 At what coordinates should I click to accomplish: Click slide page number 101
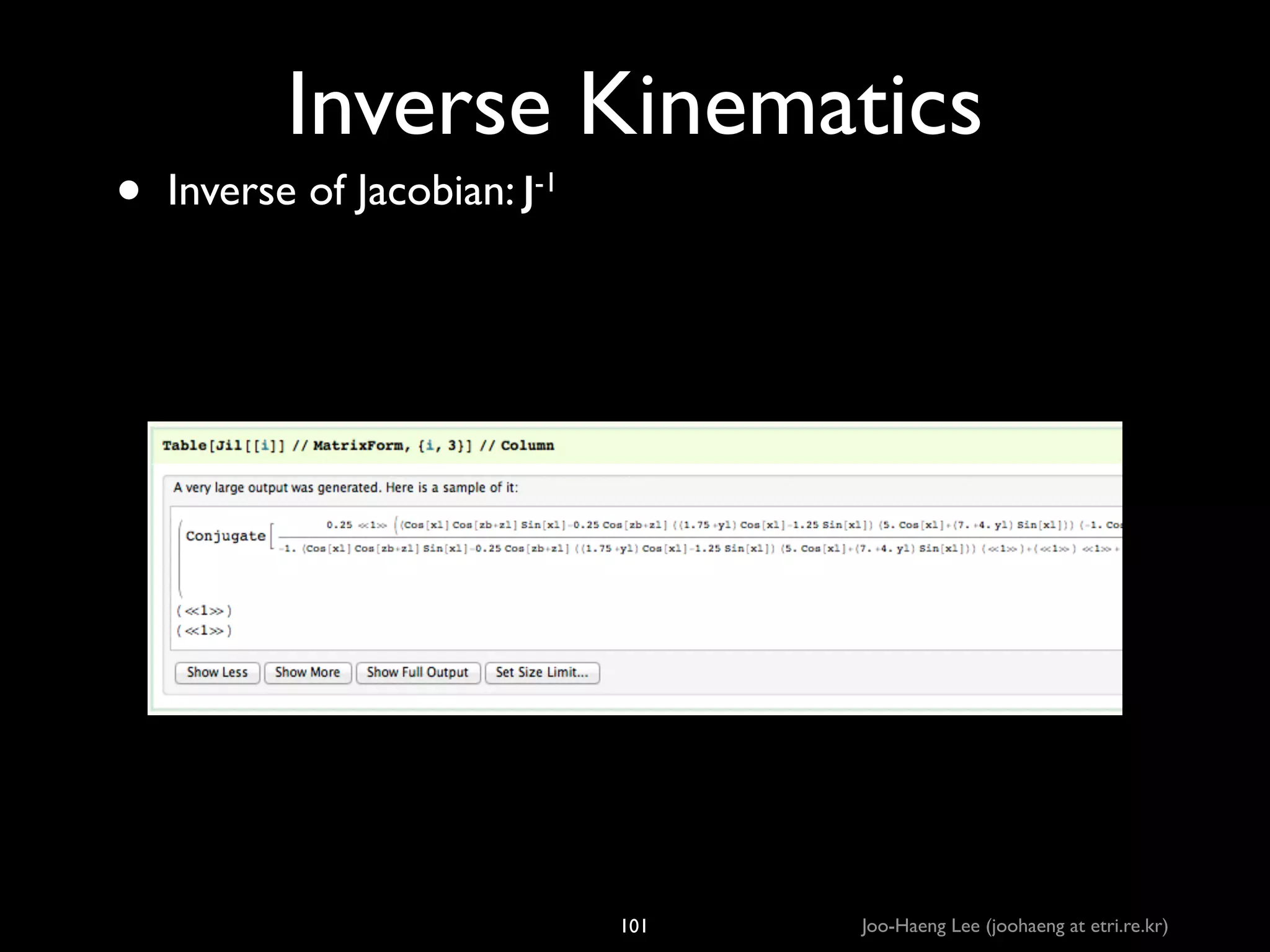(x=634, y=926)
